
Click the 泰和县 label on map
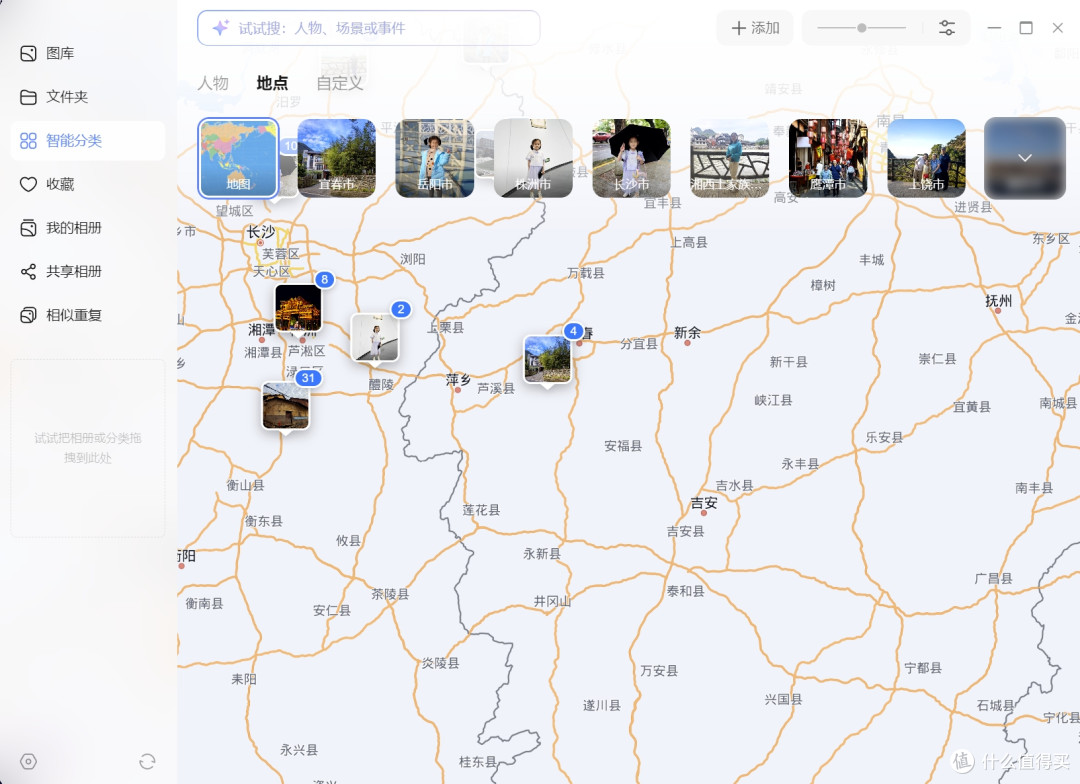tap(685, 591)
